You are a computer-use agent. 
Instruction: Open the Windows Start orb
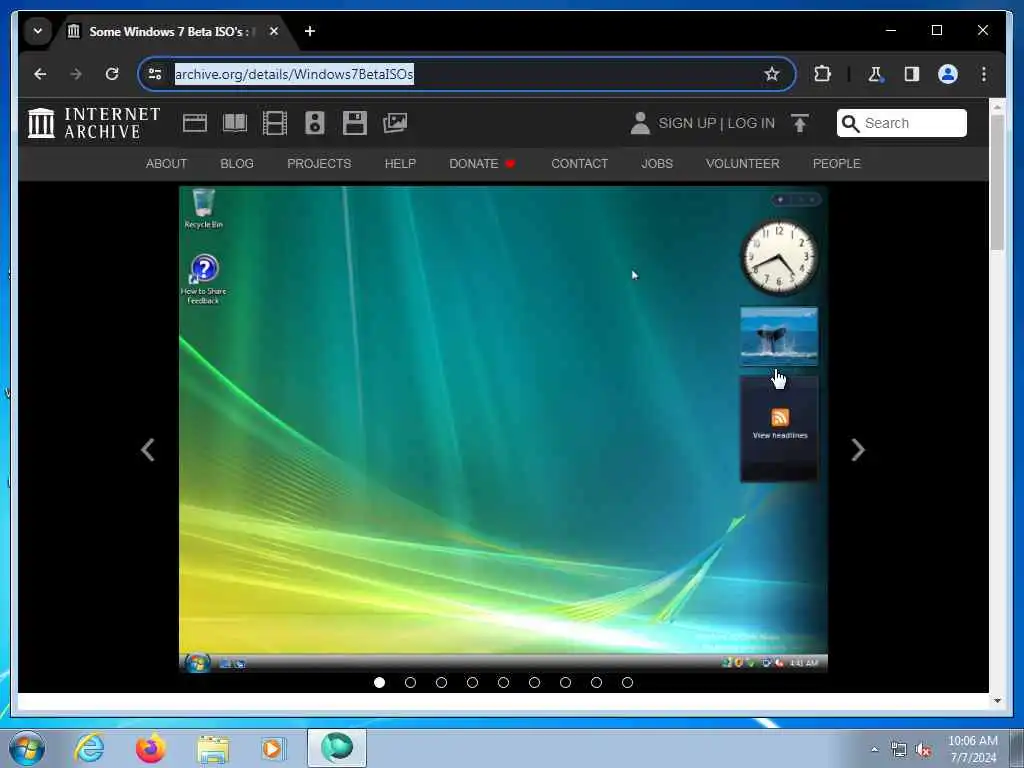click(x=27, y=748)
